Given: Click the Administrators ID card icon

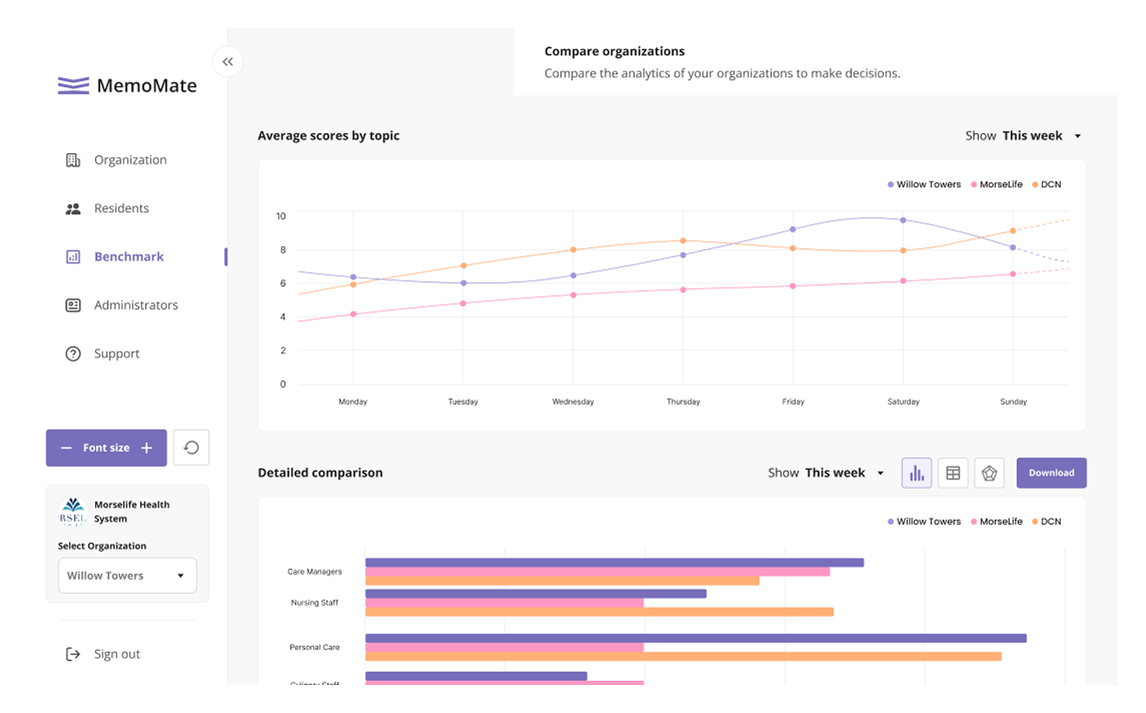Looking at the screenshot, I should tap(73, 305).
